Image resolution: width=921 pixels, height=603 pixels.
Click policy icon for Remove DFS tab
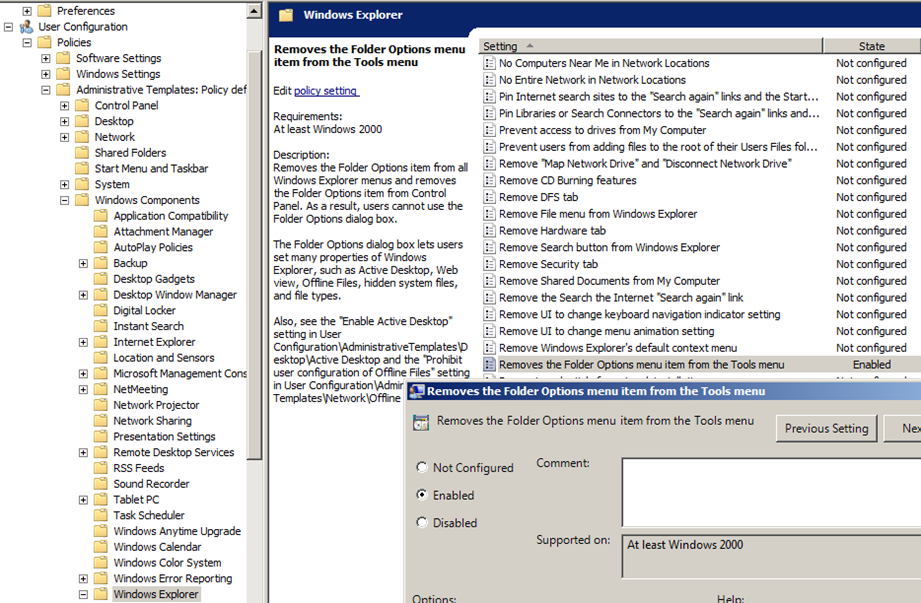489,197
